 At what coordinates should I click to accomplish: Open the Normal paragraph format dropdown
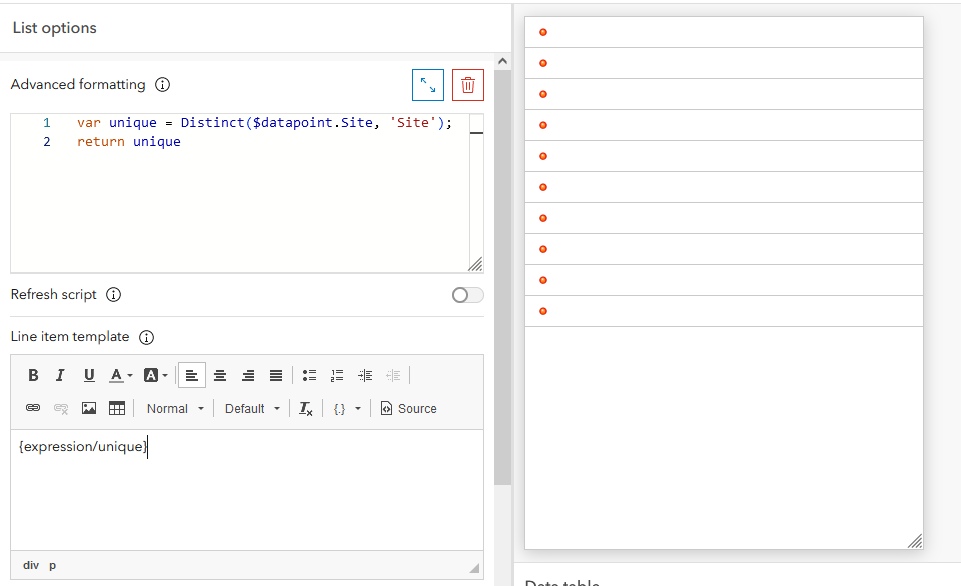click(x=175, y=409)
